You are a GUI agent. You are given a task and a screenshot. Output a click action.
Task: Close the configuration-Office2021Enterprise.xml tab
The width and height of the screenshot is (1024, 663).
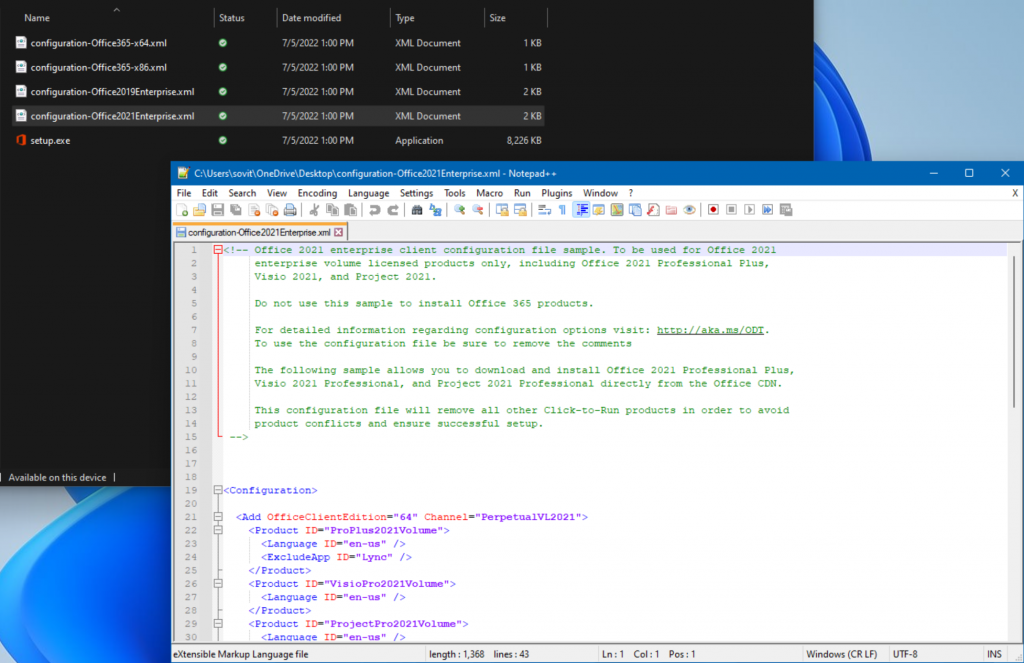[338, 232]
